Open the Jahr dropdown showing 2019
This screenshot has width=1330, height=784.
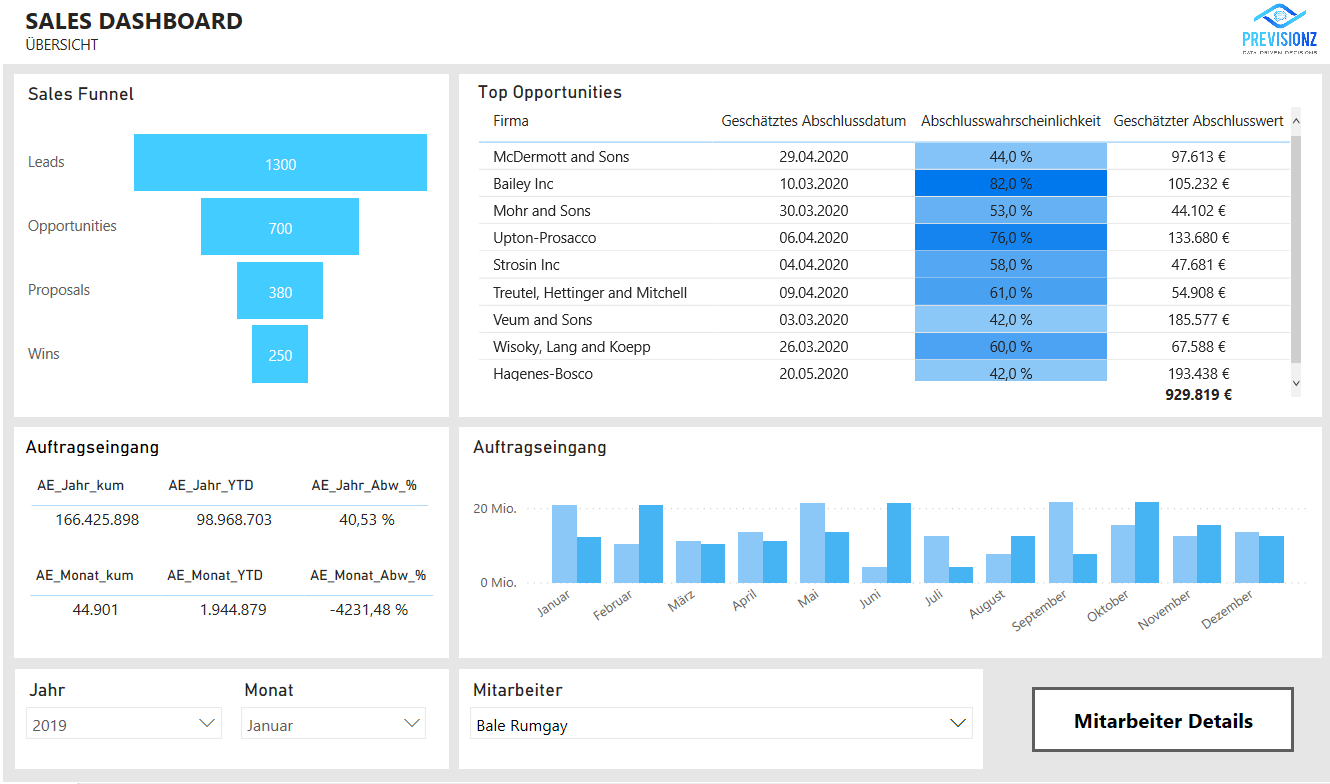pyautogui.click(x=124, y=724)
